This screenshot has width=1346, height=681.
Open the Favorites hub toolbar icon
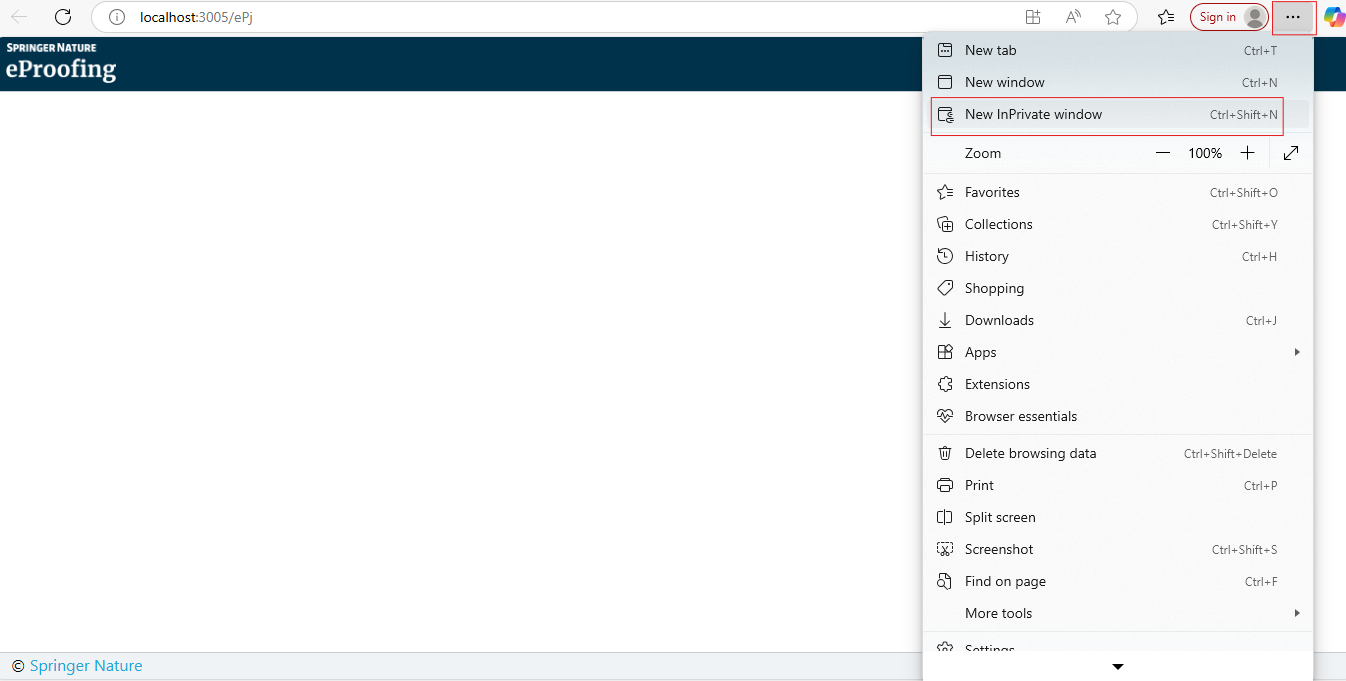1166,17
